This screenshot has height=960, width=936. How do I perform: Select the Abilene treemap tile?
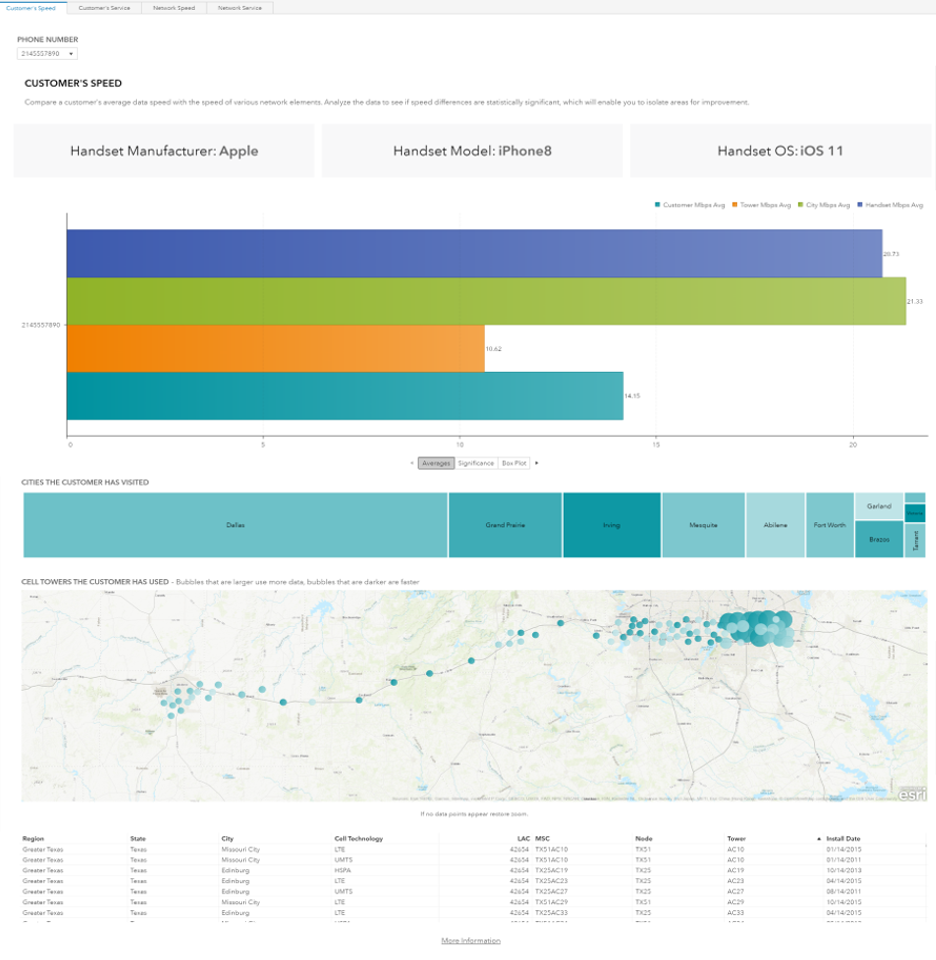point(775,525)
